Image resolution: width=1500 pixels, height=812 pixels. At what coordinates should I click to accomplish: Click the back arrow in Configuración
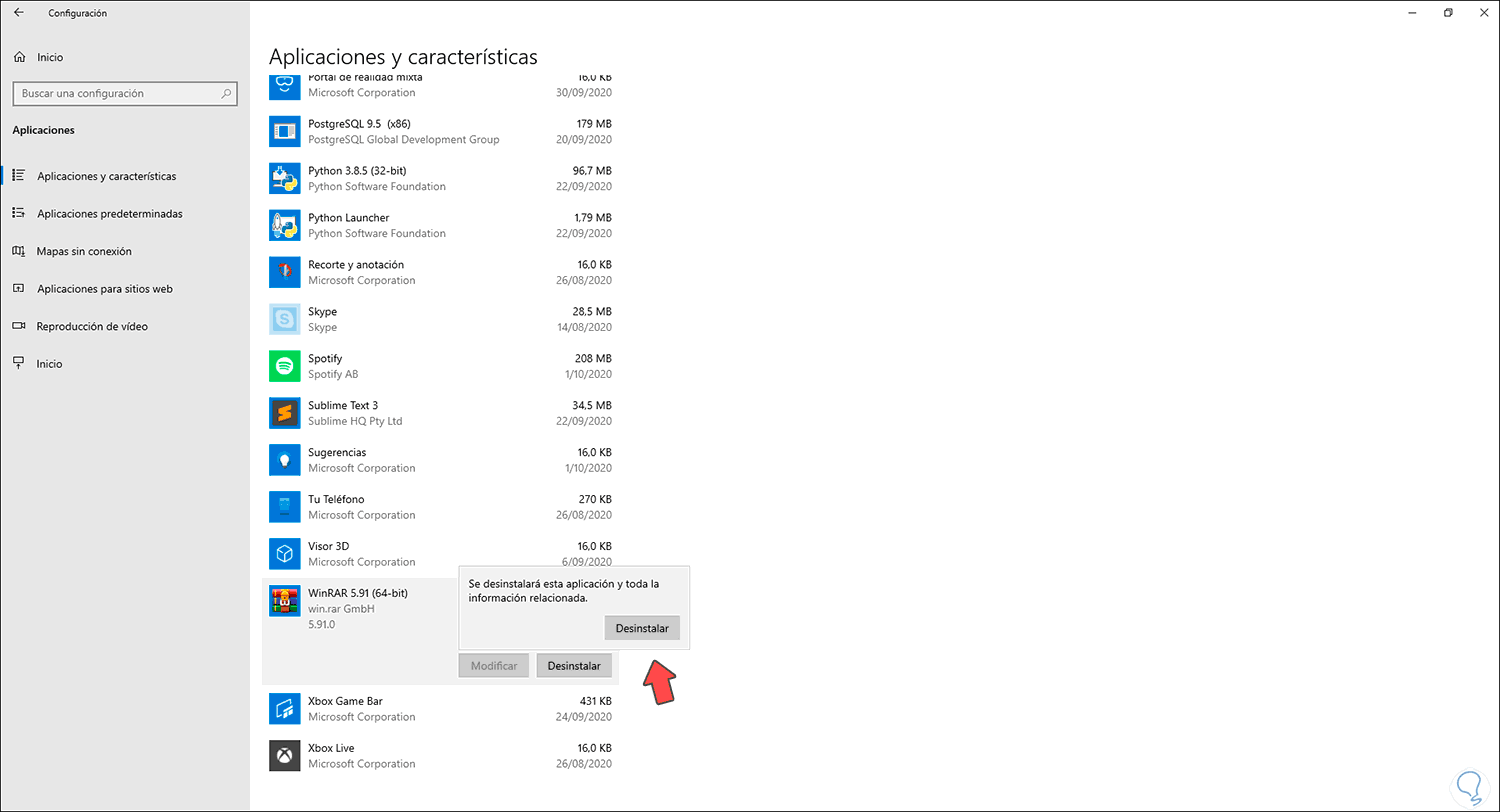[x=18, y=13]
